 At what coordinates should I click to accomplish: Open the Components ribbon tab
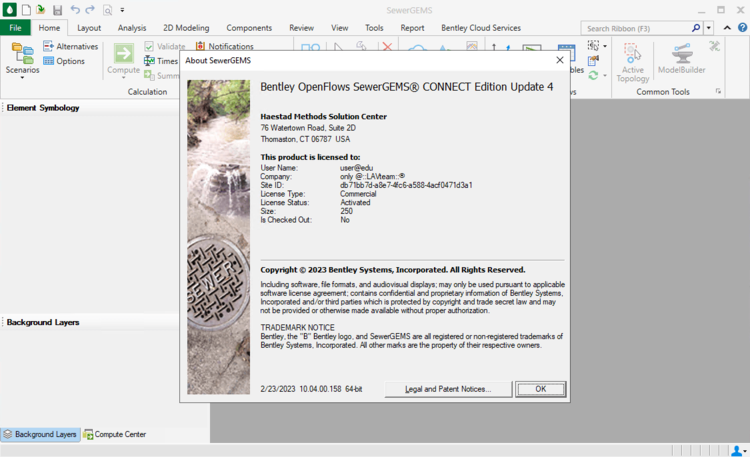coord(249,28)
